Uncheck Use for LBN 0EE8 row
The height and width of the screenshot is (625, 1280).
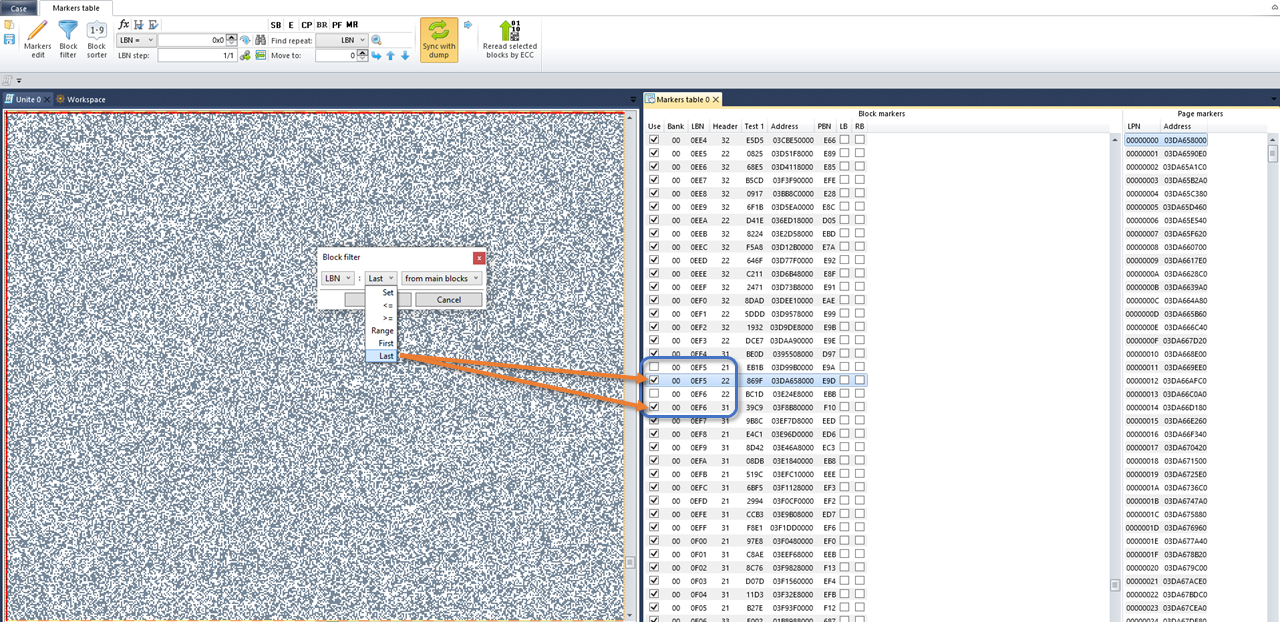(x=654, y=193)
